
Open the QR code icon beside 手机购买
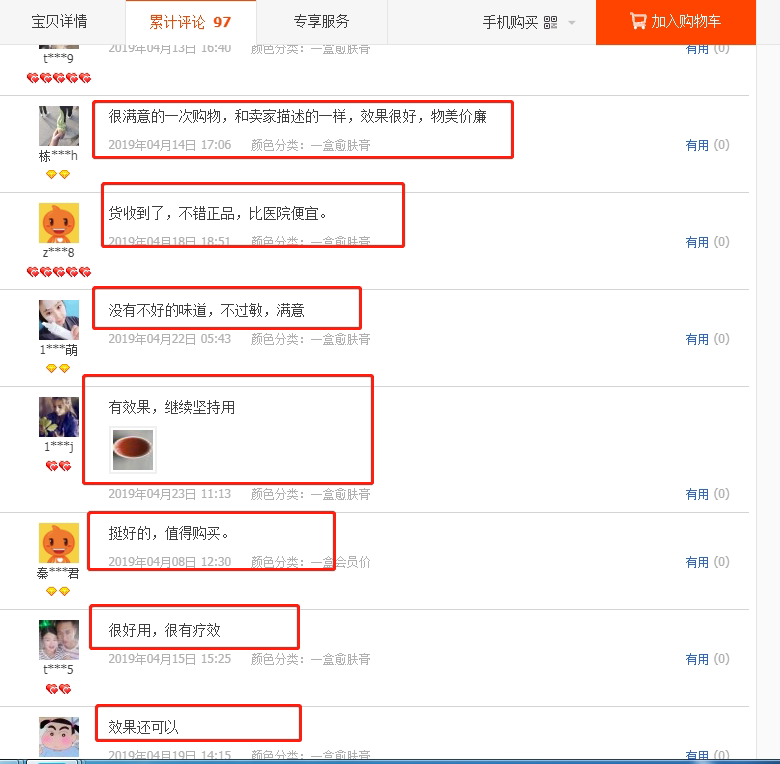tap(550, 22)
